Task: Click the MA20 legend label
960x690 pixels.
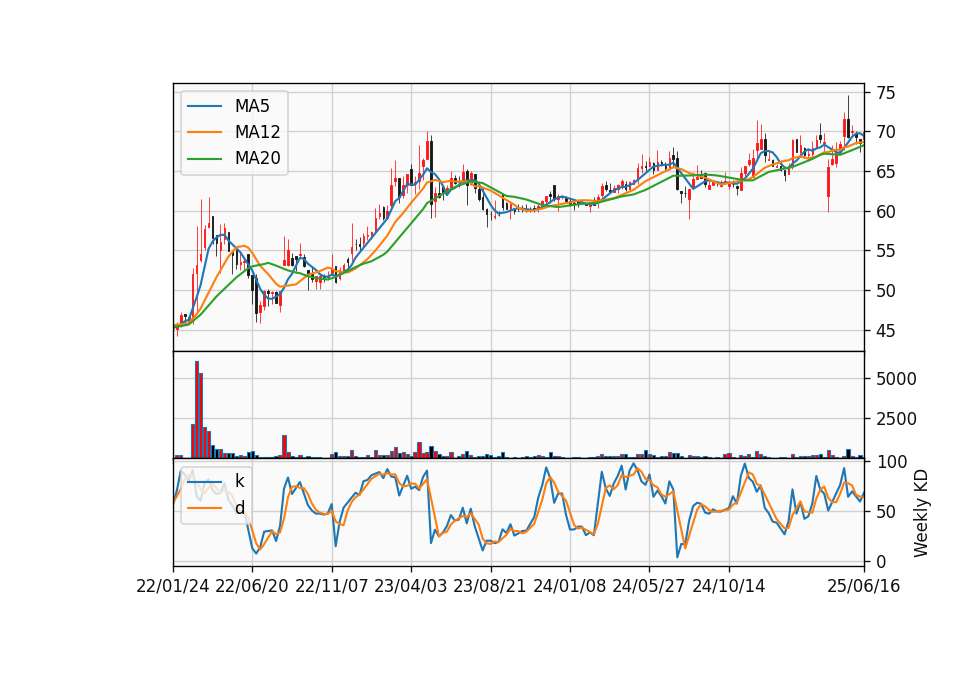Action: point(257,159)
